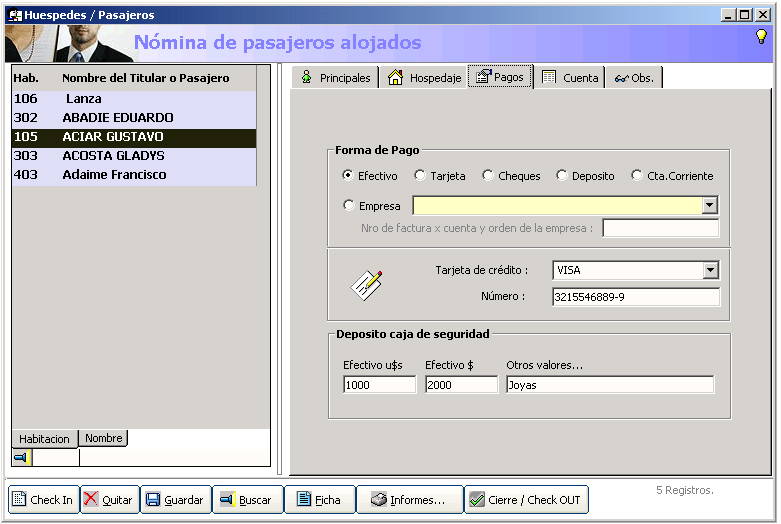The image size is (781, 524).
Task: Select the Empresa radio option
Action: point(348,206)
